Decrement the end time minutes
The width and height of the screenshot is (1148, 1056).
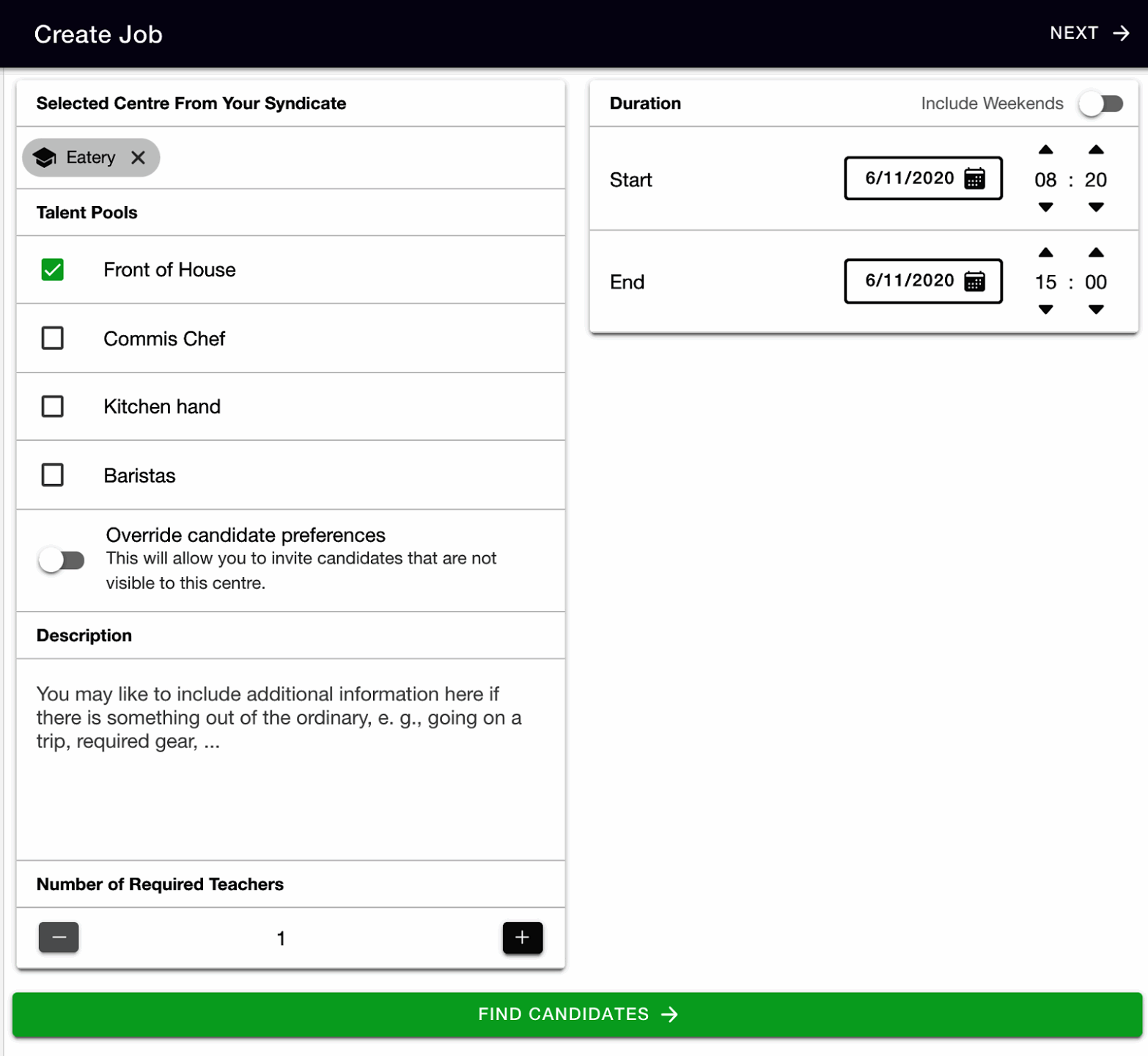click(x=1096, y=309)
